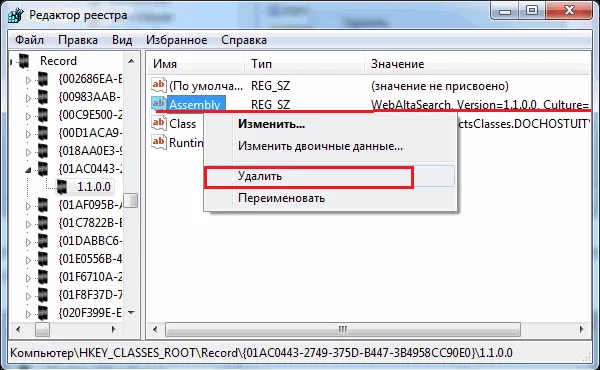
Task: Click the Registry Editor app icon in title bar
Action: pos(16,15)
